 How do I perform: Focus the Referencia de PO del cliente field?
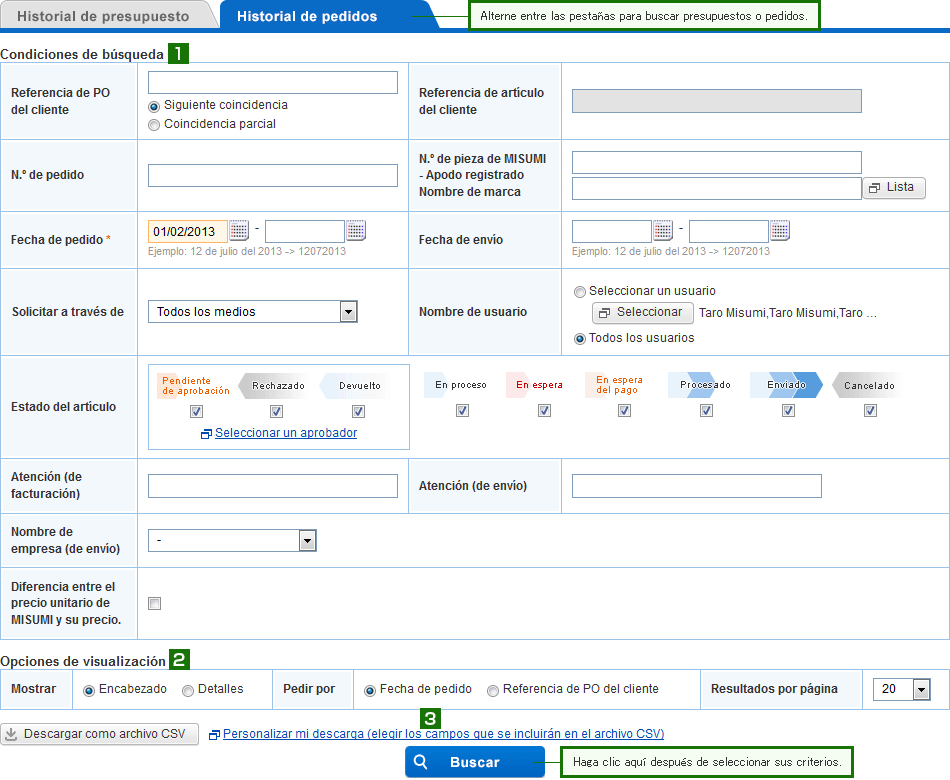273,82
